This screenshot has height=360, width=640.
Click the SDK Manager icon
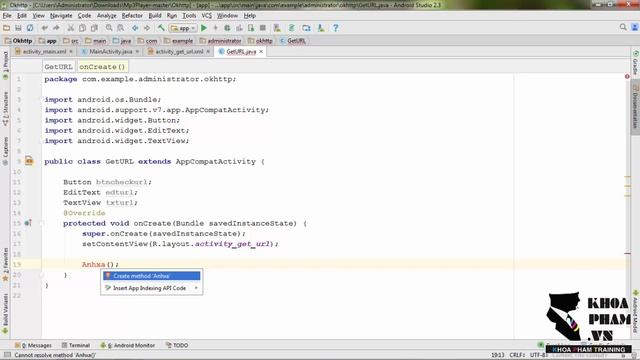tap(321, 28)
